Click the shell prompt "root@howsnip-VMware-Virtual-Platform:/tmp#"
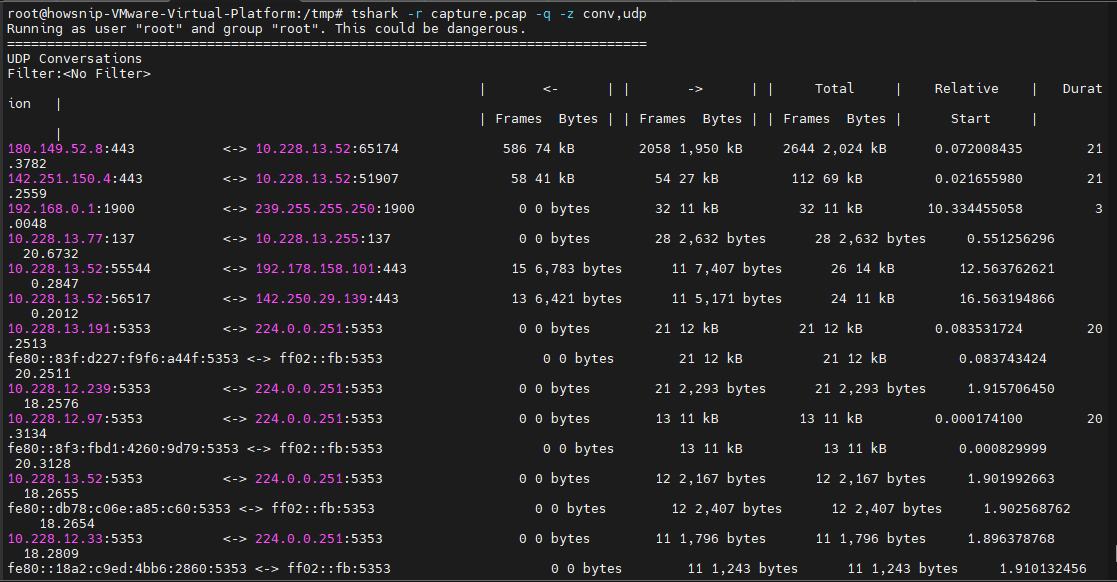Screen dimensions: 1117x582 175,14
